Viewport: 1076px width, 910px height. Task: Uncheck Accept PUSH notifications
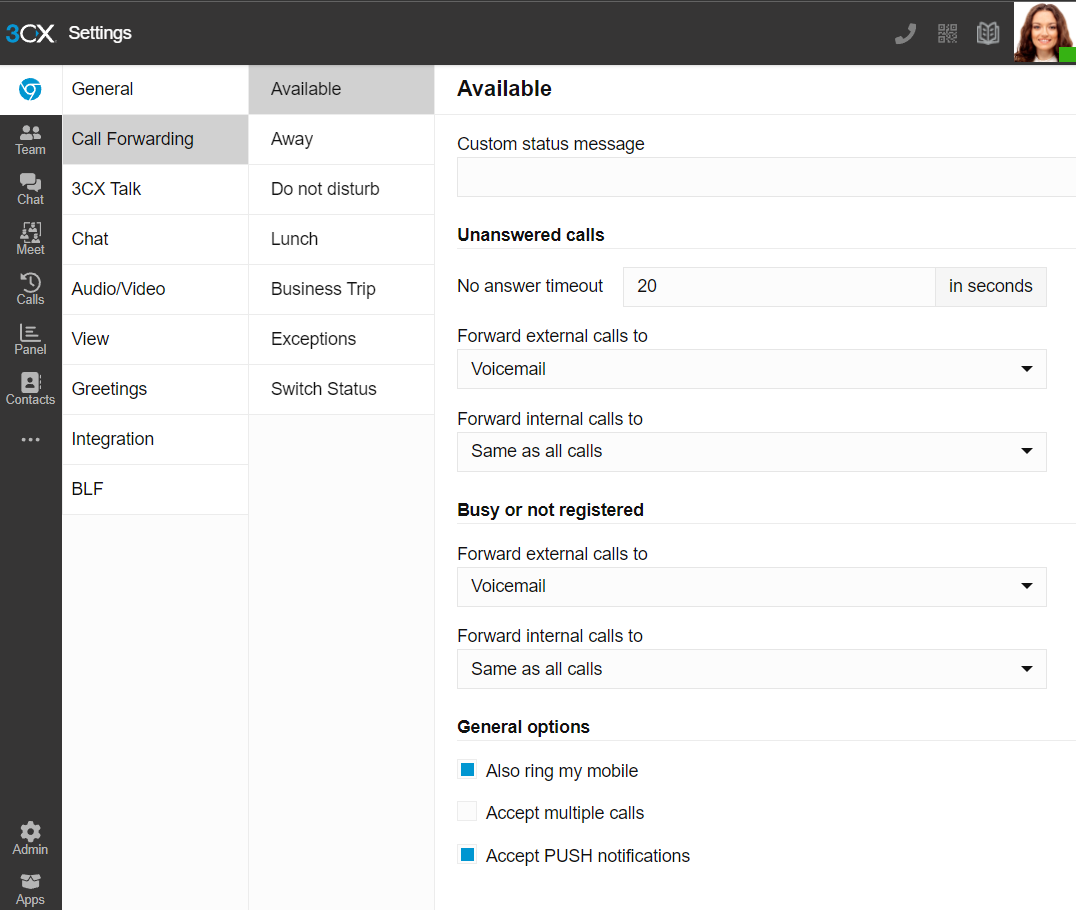point(467,855)
